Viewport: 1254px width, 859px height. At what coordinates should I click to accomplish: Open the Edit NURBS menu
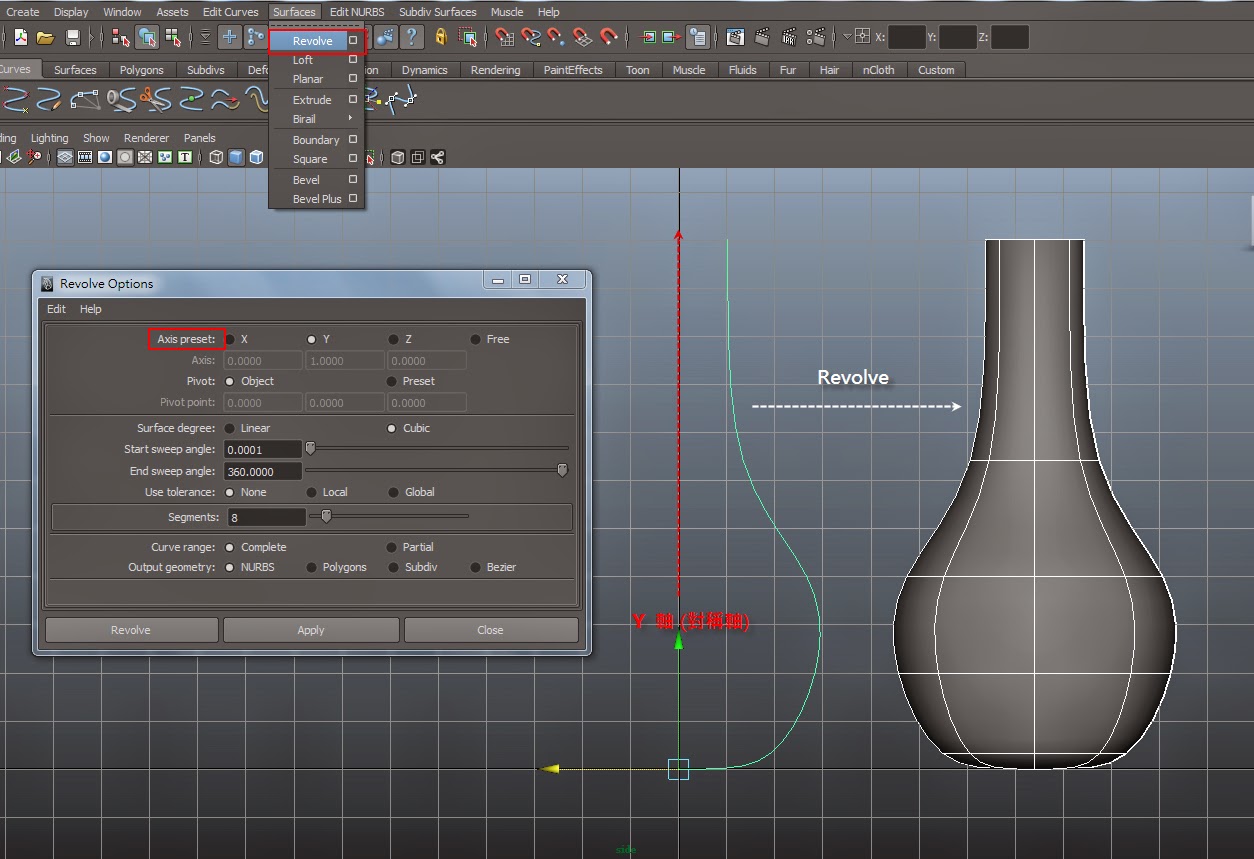357,11
